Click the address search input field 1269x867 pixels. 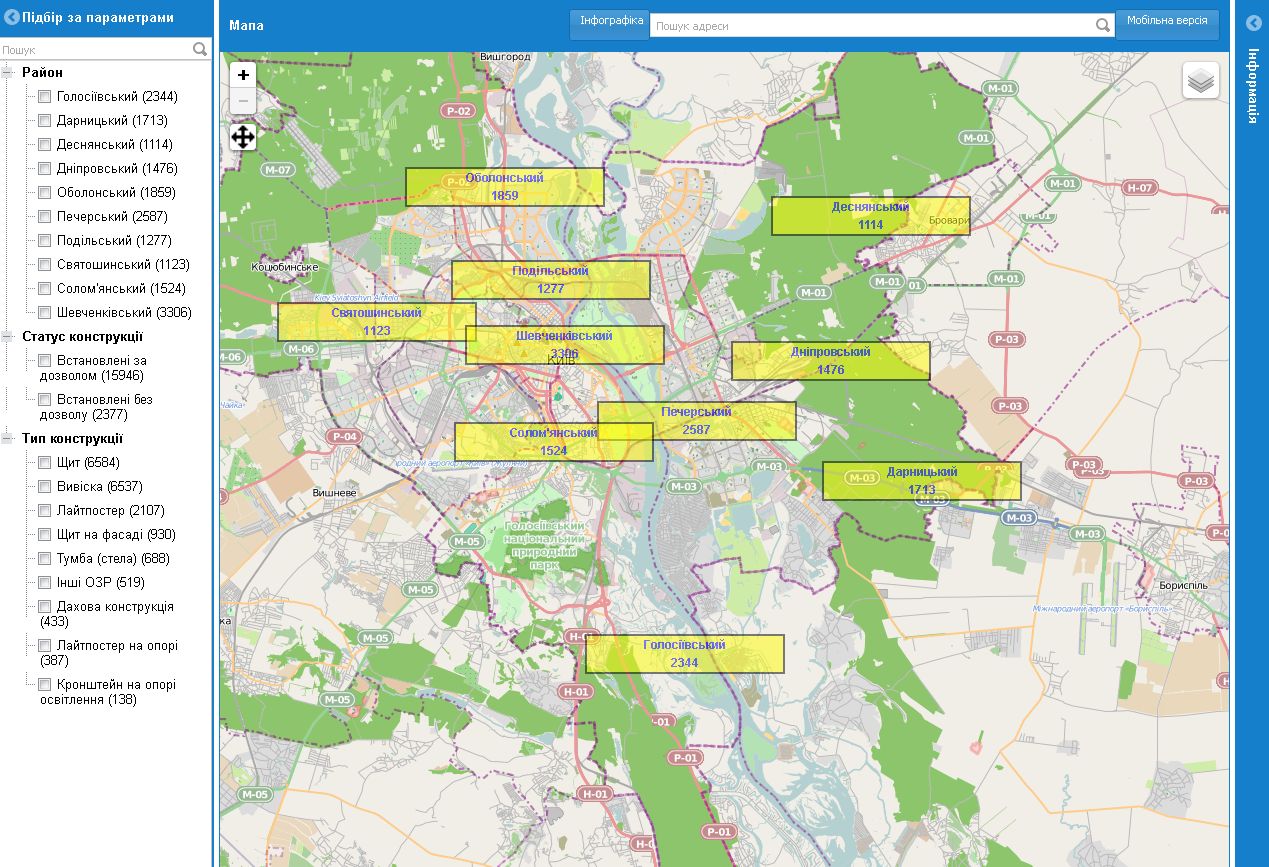(x=870, y=26)
